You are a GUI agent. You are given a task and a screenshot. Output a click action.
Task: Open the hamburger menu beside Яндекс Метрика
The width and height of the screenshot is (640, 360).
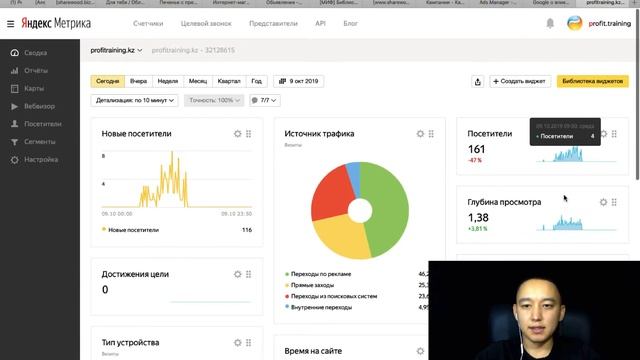pos(11,24)
